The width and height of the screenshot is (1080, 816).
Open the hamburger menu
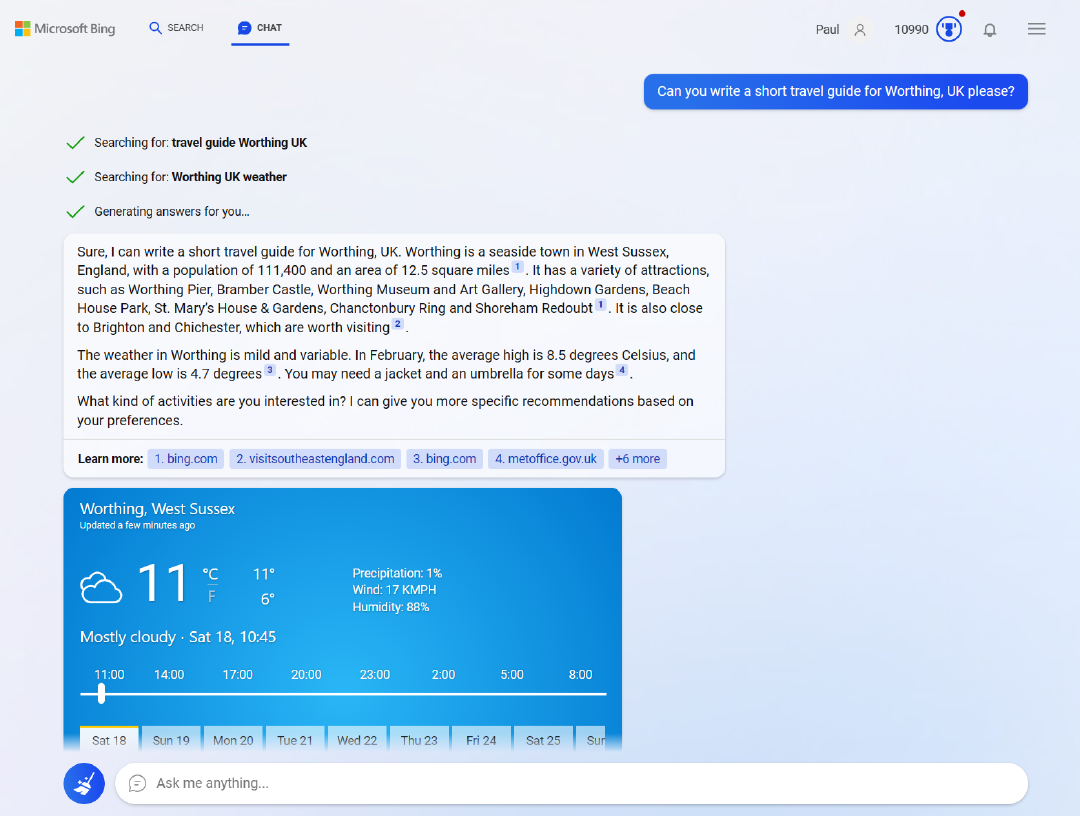(1036, 28)
